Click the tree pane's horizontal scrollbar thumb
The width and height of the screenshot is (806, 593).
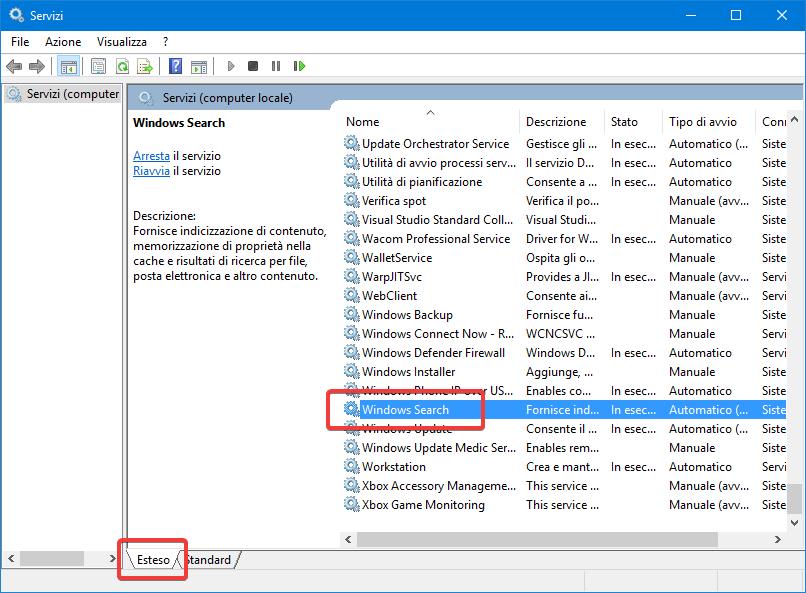(52, 558)
